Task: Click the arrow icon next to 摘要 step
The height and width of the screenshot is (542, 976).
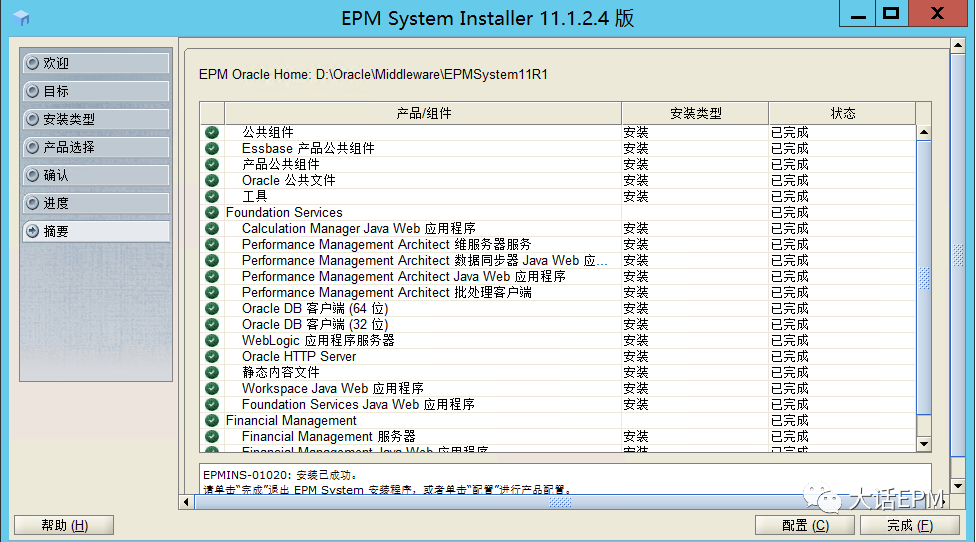Action: [32, 231]
